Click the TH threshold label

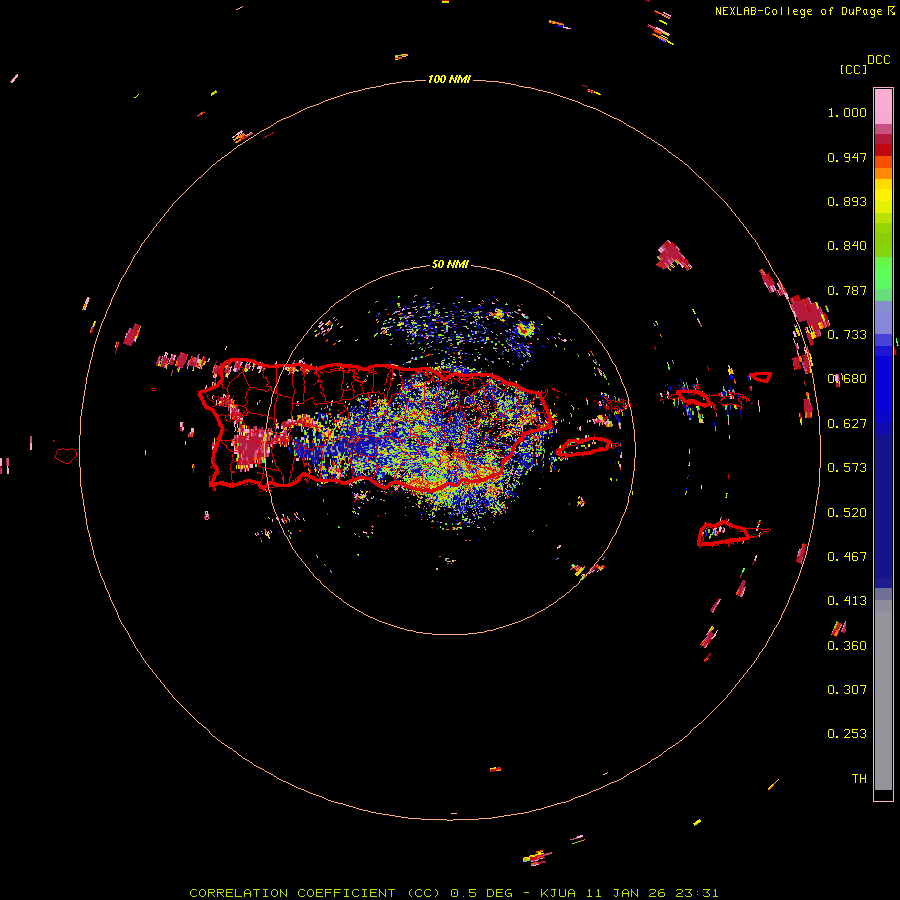(859, 779)
